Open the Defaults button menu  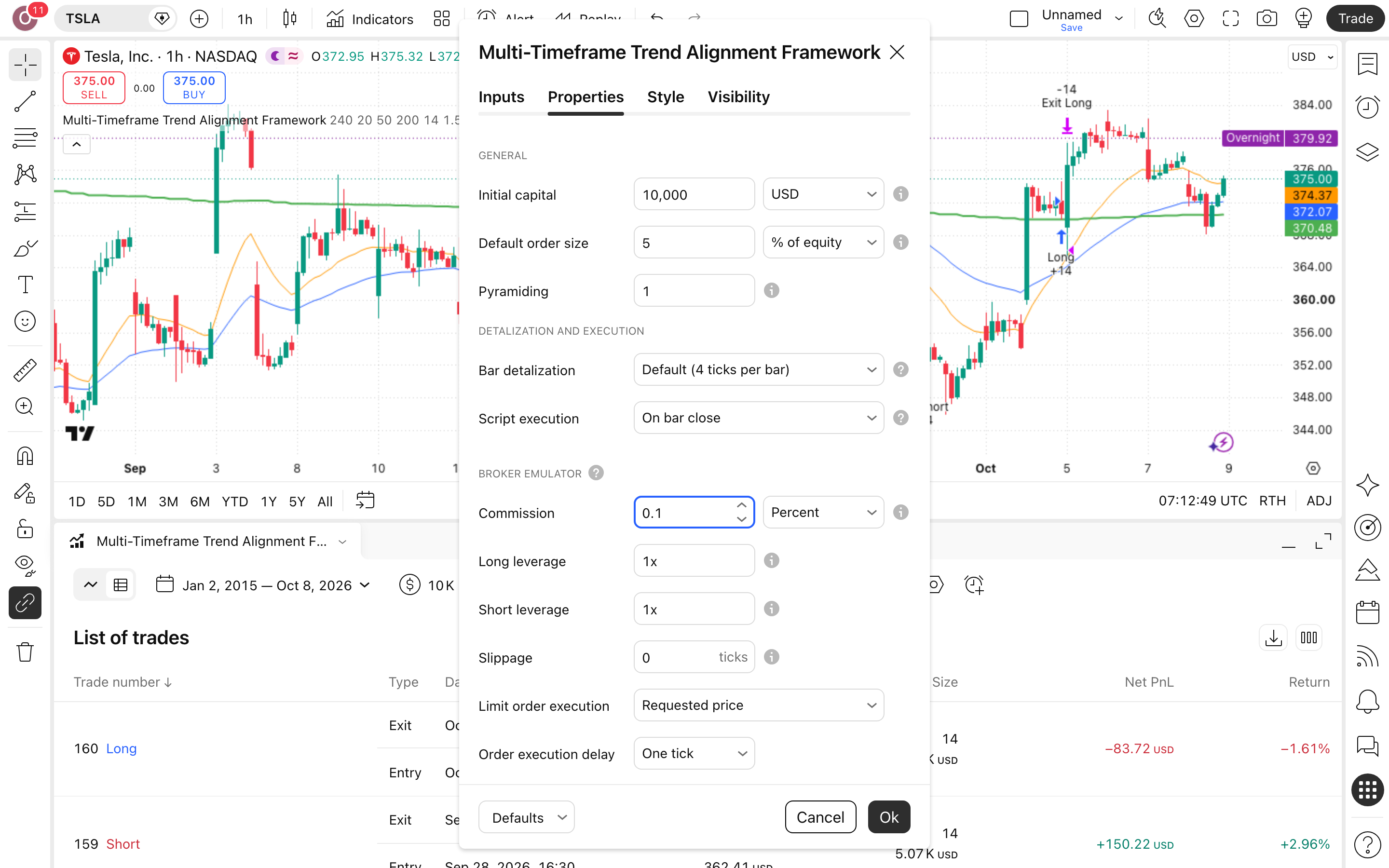coord(526,817)
